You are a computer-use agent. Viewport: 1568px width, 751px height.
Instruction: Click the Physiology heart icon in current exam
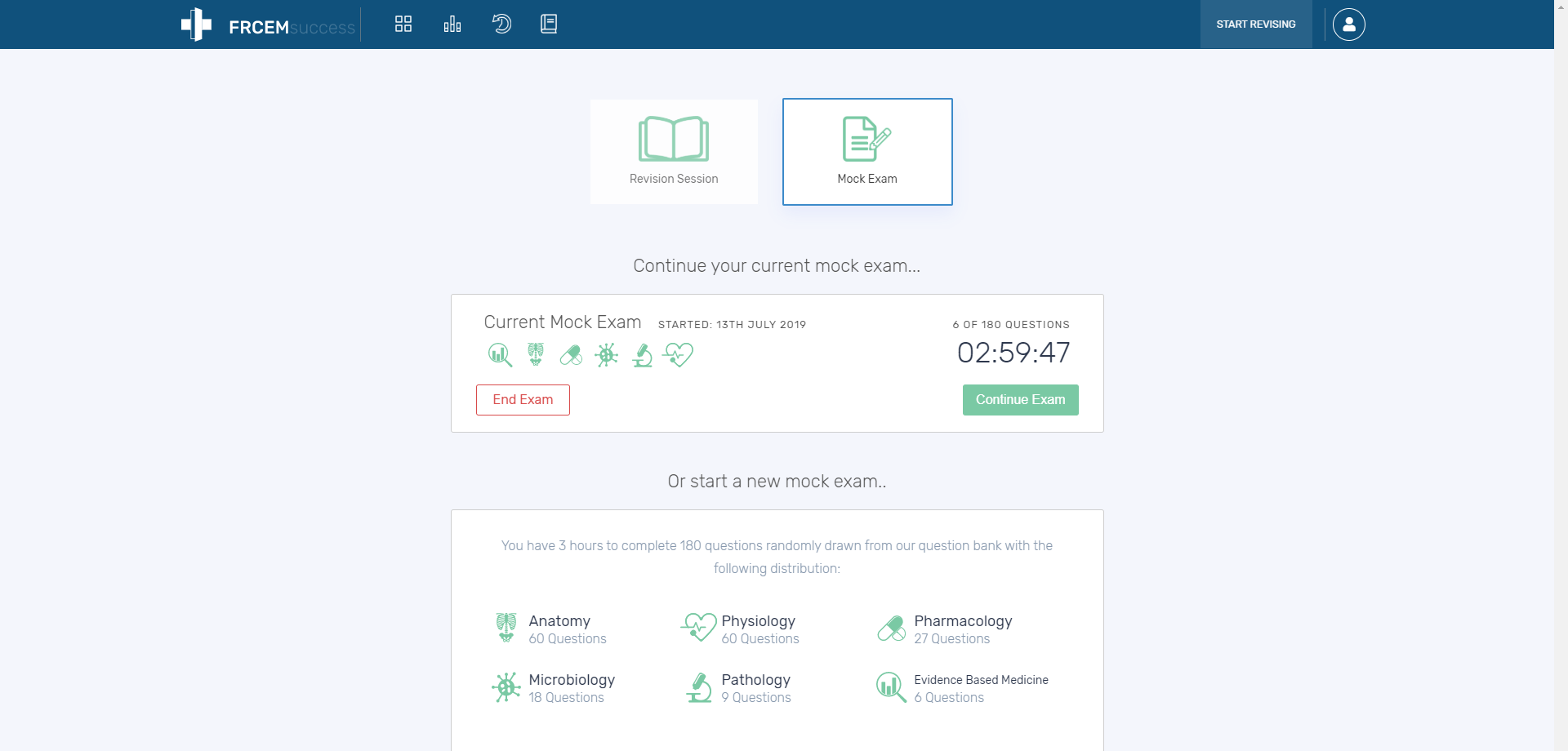(679, 355)
